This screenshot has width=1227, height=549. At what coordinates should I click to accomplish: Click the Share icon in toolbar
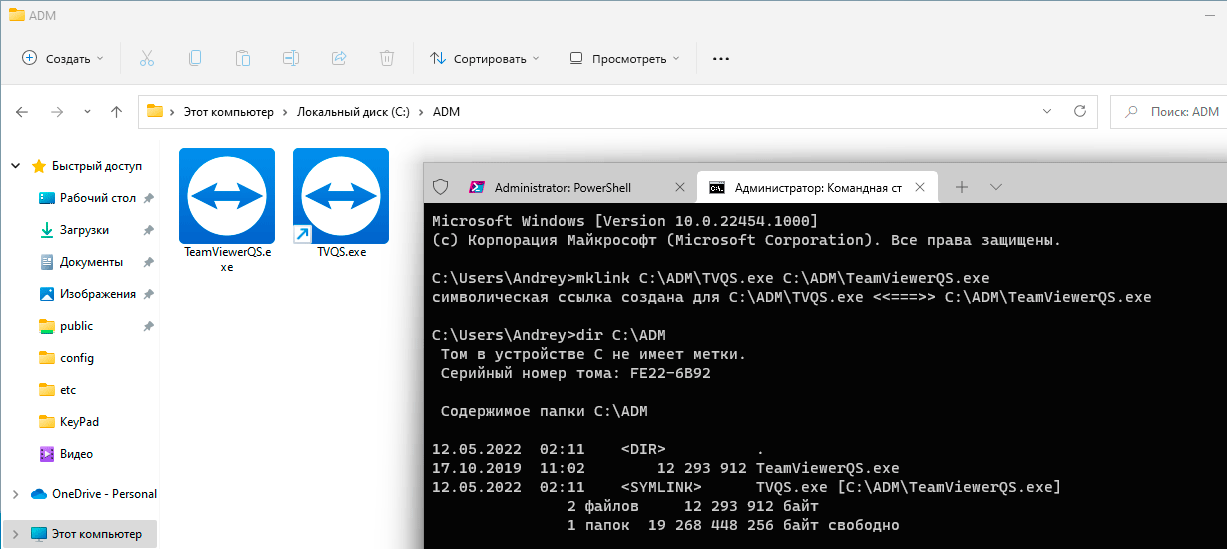tap(339, 58)
